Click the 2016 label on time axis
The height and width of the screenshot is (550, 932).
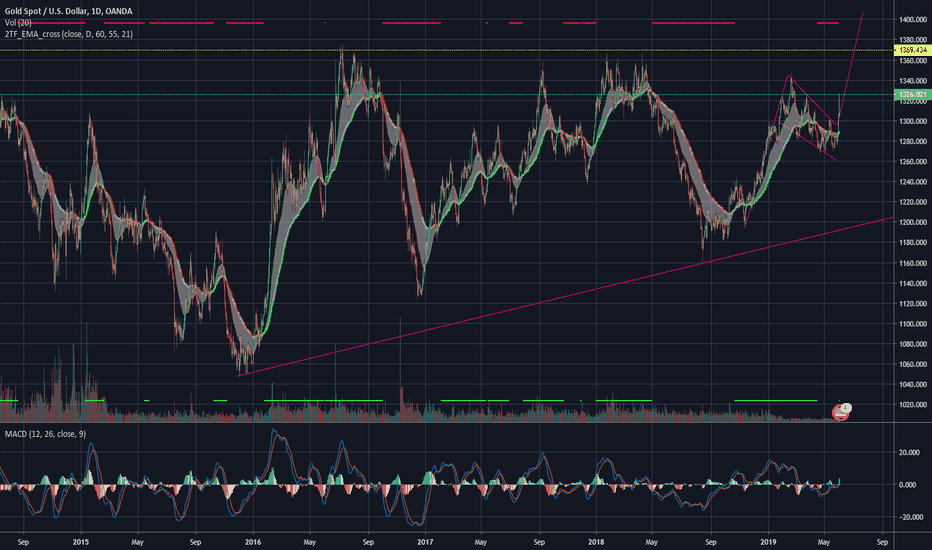tap(253, 542)
